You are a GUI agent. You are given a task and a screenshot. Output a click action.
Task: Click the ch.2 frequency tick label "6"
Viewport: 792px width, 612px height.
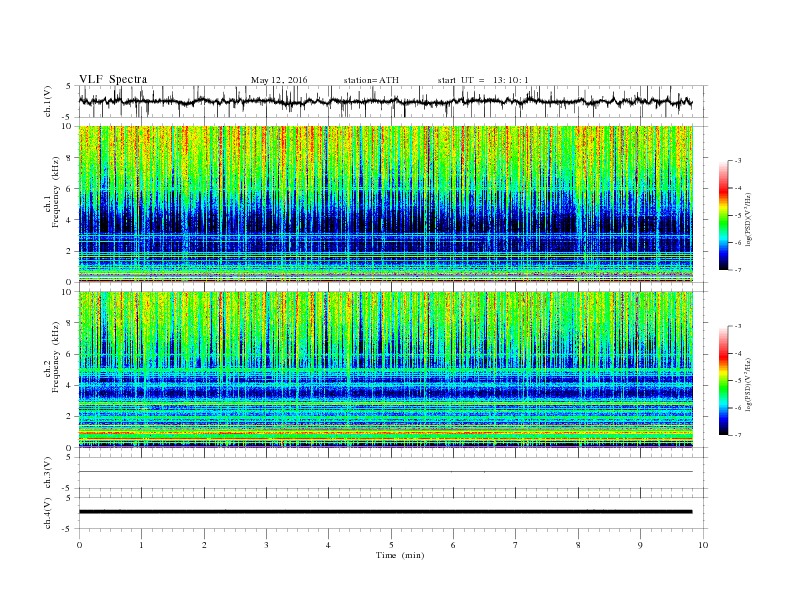70,354
